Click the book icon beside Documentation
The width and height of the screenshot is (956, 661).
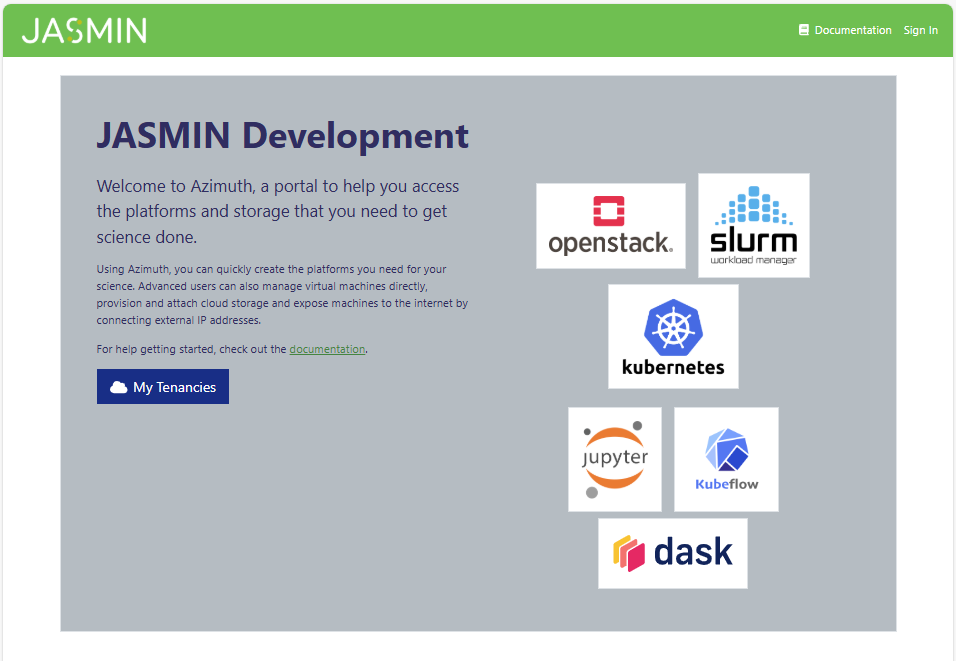pos(803,30)
